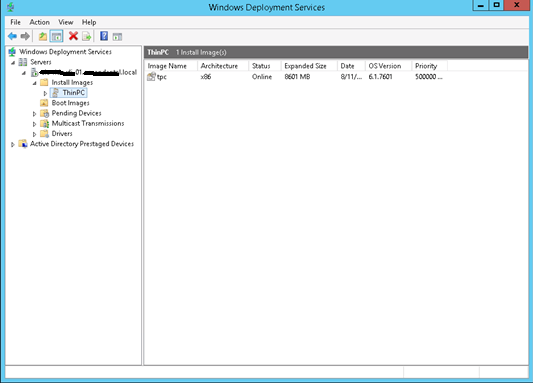Click the Show/Hide Action Pane icon
The image size is (533, 383).
click(117, 36)
